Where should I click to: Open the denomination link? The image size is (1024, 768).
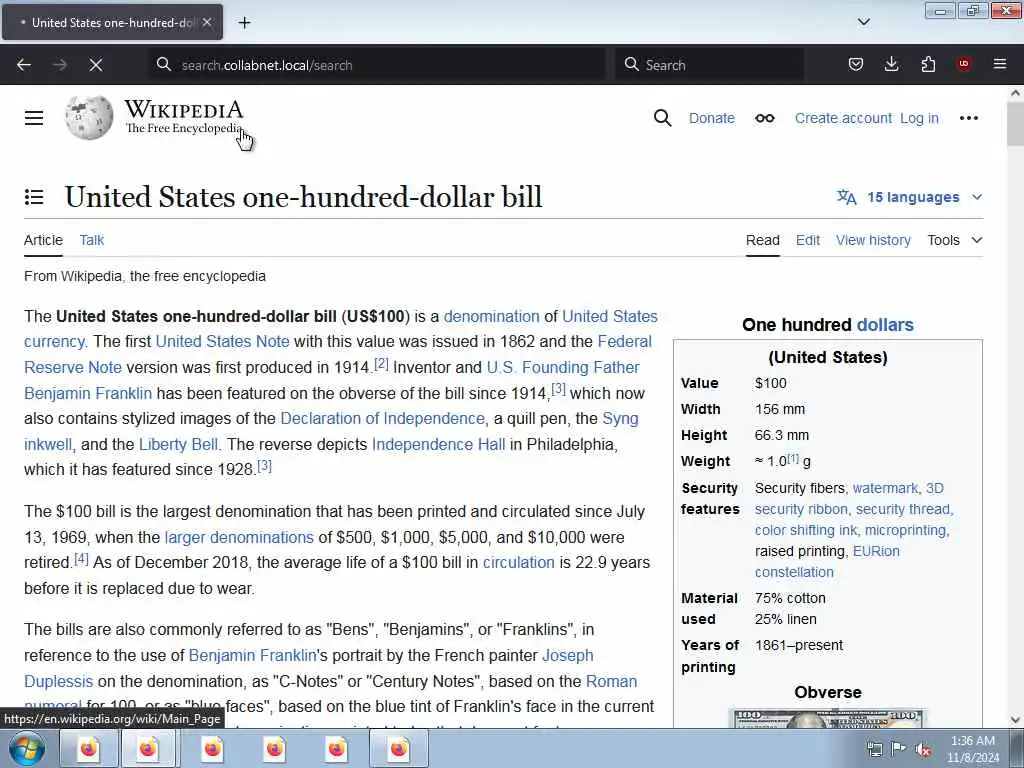pos(492,316)
